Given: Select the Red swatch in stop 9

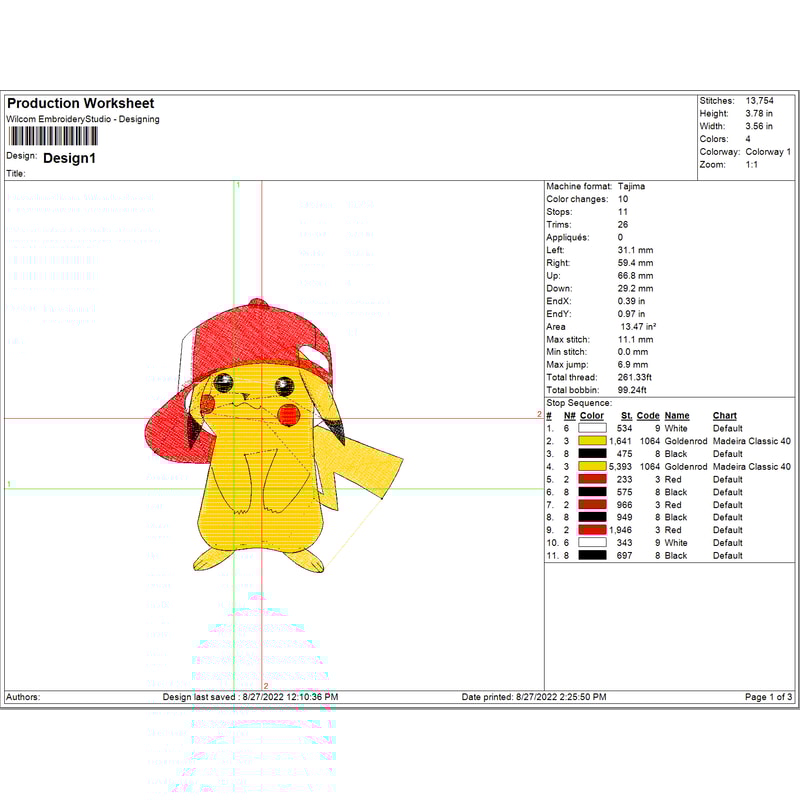Looking at the screenshot, I should [x=592, y=529].
